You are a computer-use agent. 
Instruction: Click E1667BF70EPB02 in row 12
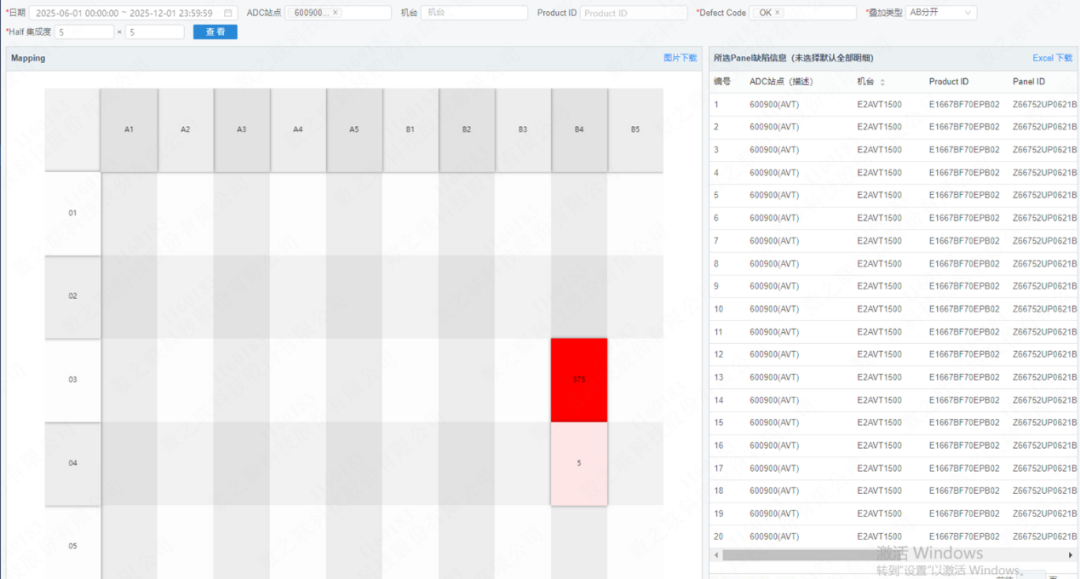point(964,355)
